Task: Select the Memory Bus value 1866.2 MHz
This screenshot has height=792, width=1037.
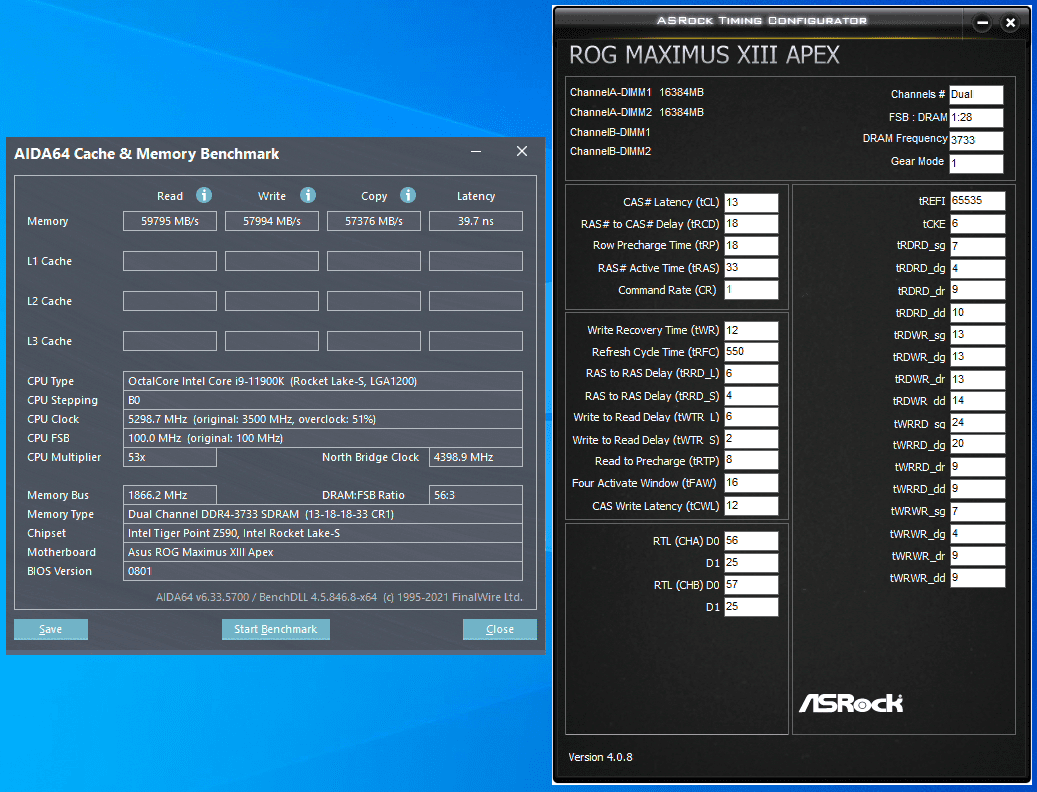Action: (170, 495)
